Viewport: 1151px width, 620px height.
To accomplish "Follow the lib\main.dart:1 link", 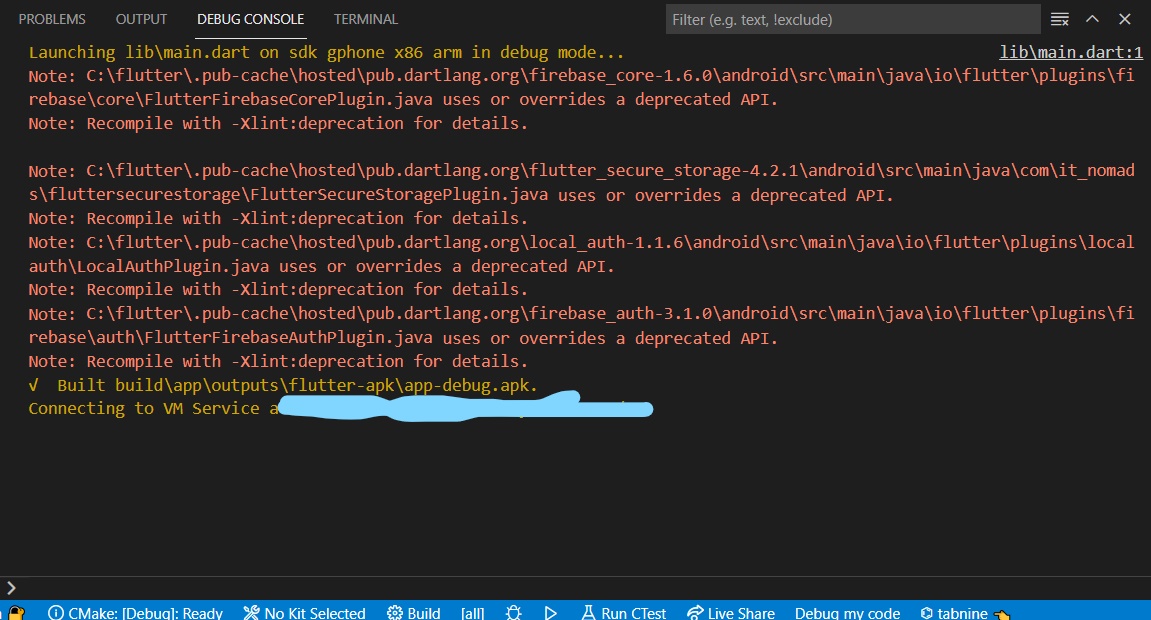I will pyautogui.click(x=1070, y=52).
